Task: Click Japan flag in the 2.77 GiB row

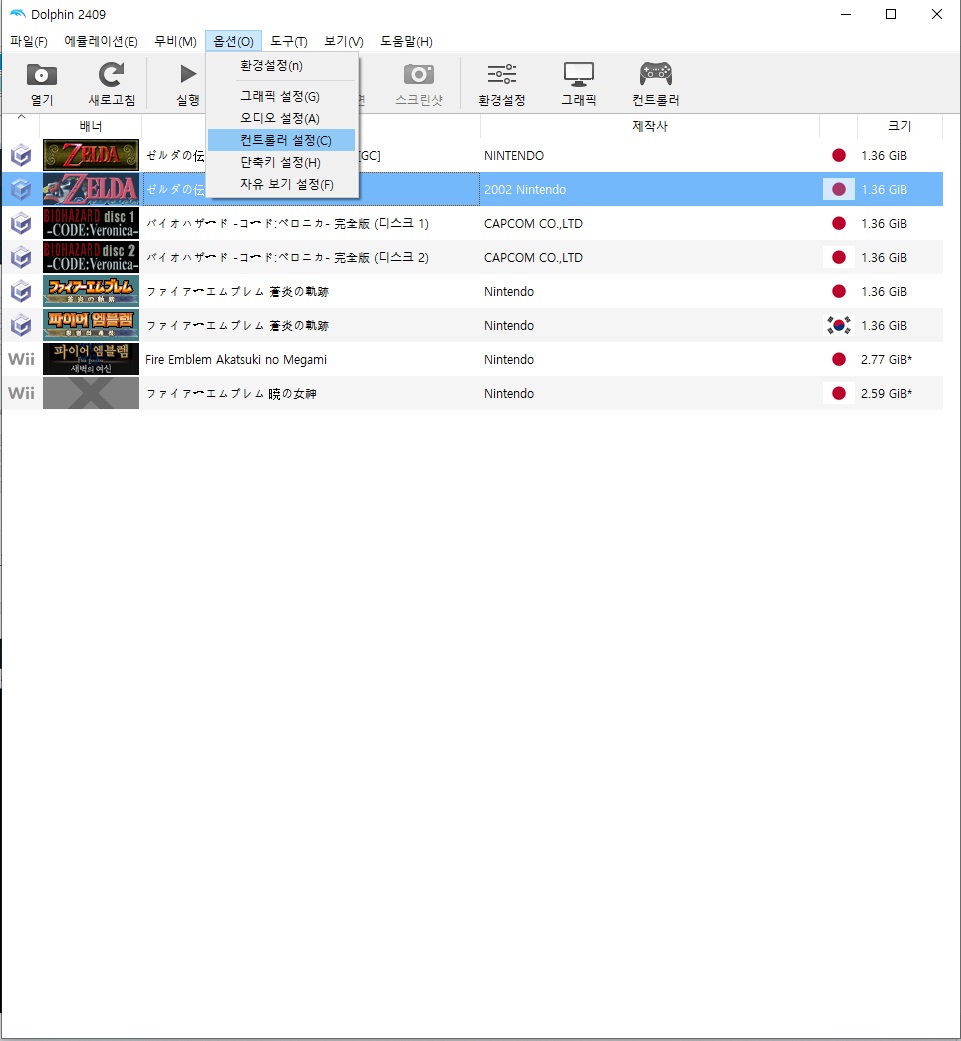Action: coord(839,359)
